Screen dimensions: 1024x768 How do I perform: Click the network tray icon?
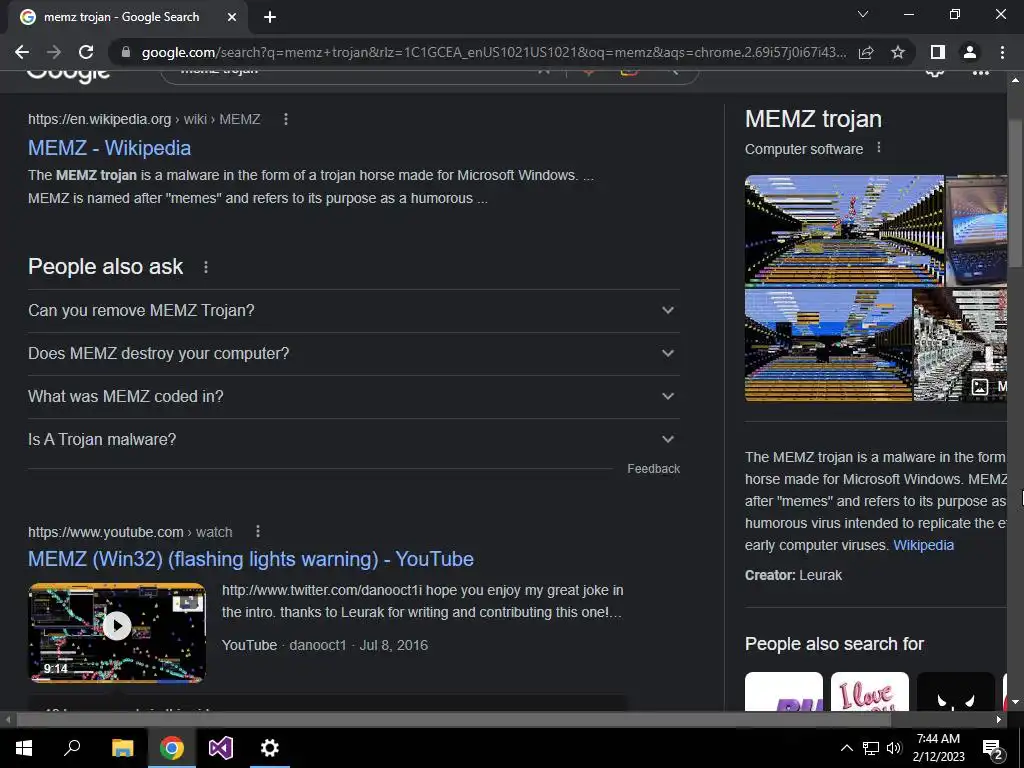point(871,748)
